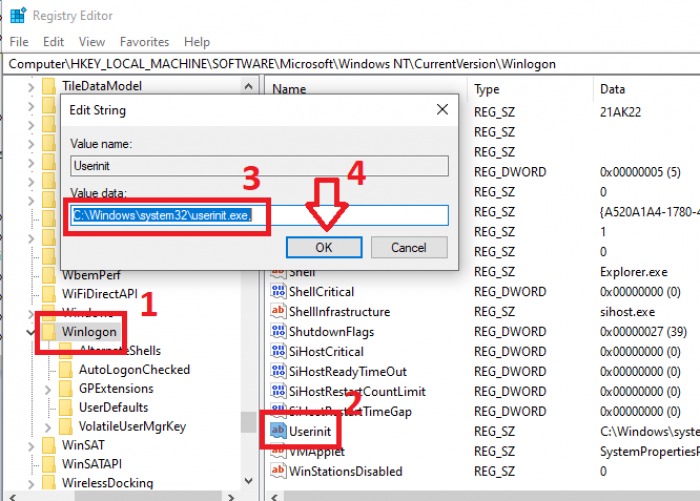
Task: Click the registry path address bar
Action: [x=352, y=64]
